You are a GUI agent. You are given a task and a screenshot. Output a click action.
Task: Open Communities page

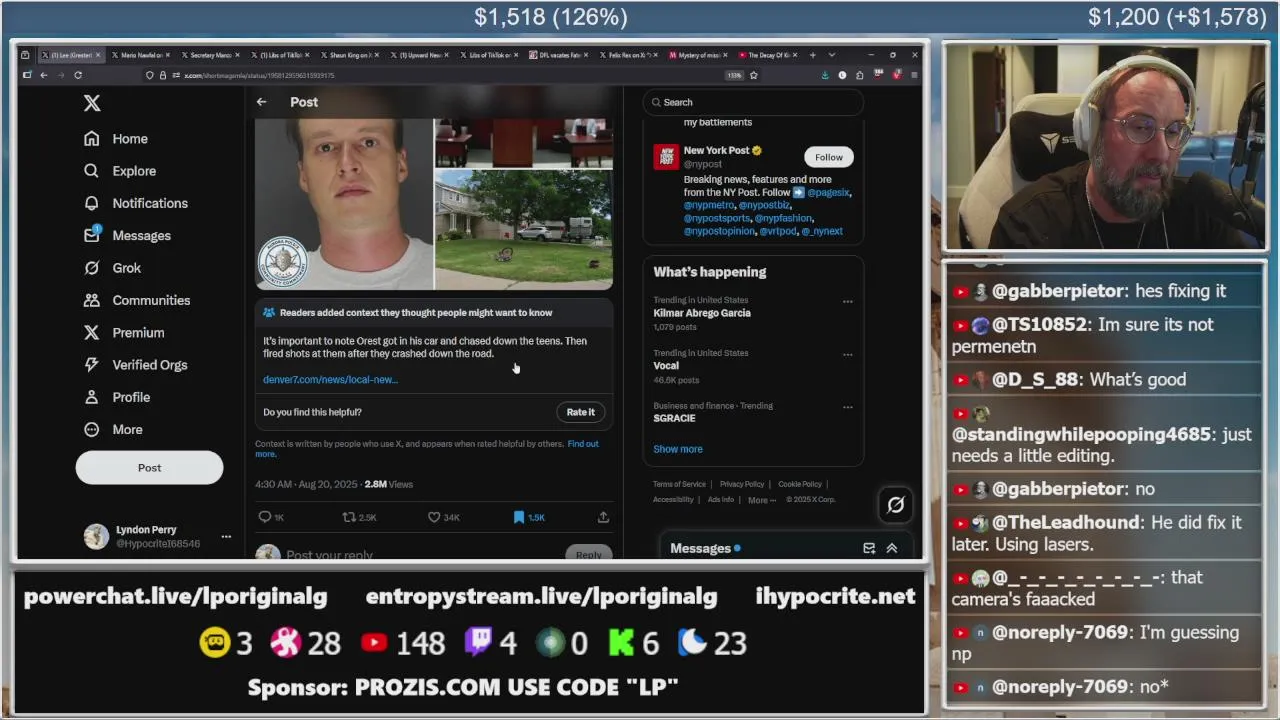(x=137, y=300)
